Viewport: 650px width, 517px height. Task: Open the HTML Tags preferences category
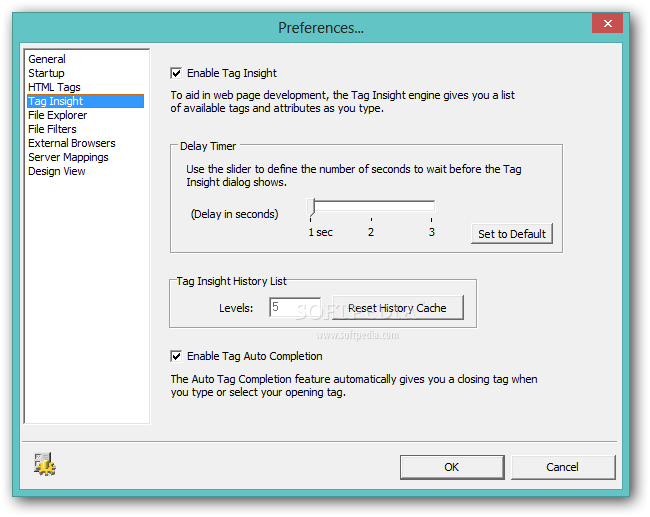click(x=85, y=87)
